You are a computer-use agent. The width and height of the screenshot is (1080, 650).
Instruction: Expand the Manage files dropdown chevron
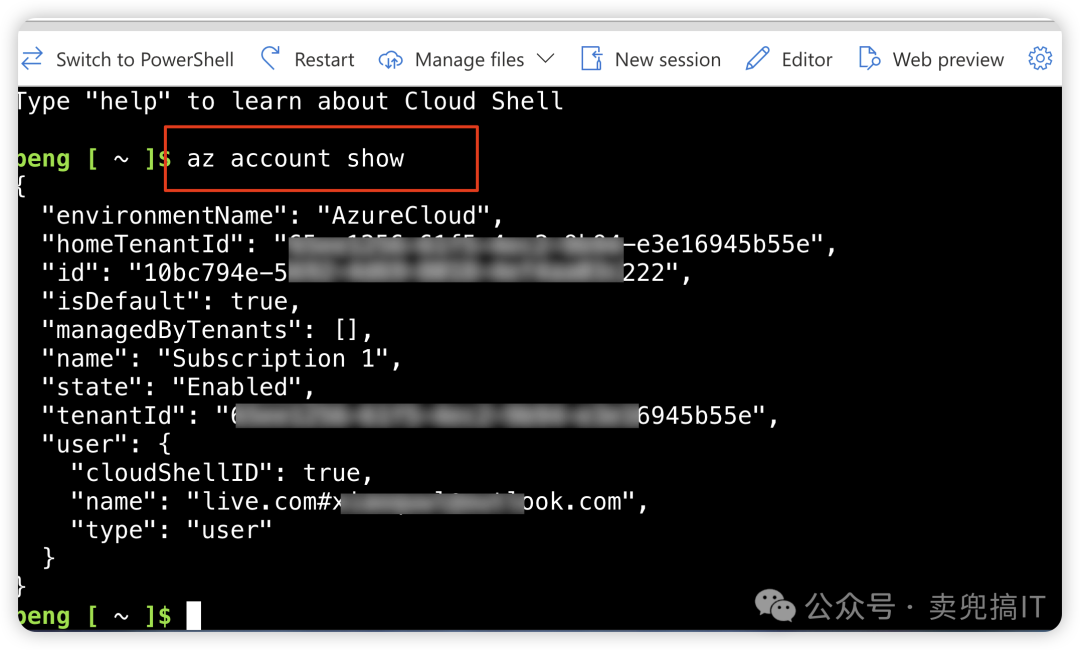(x=546, y=59)
